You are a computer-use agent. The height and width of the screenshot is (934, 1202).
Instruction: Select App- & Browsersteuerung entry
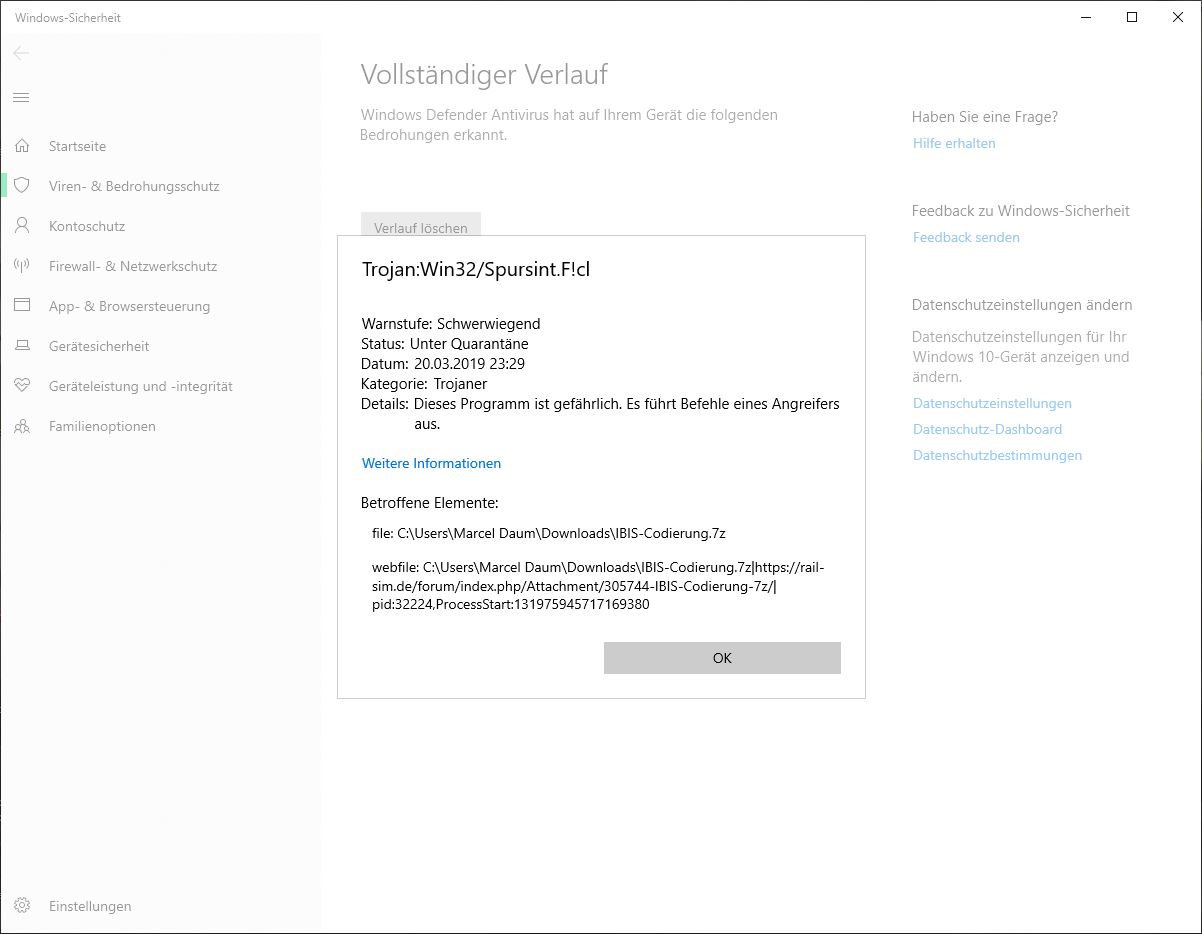click(129, 306)
